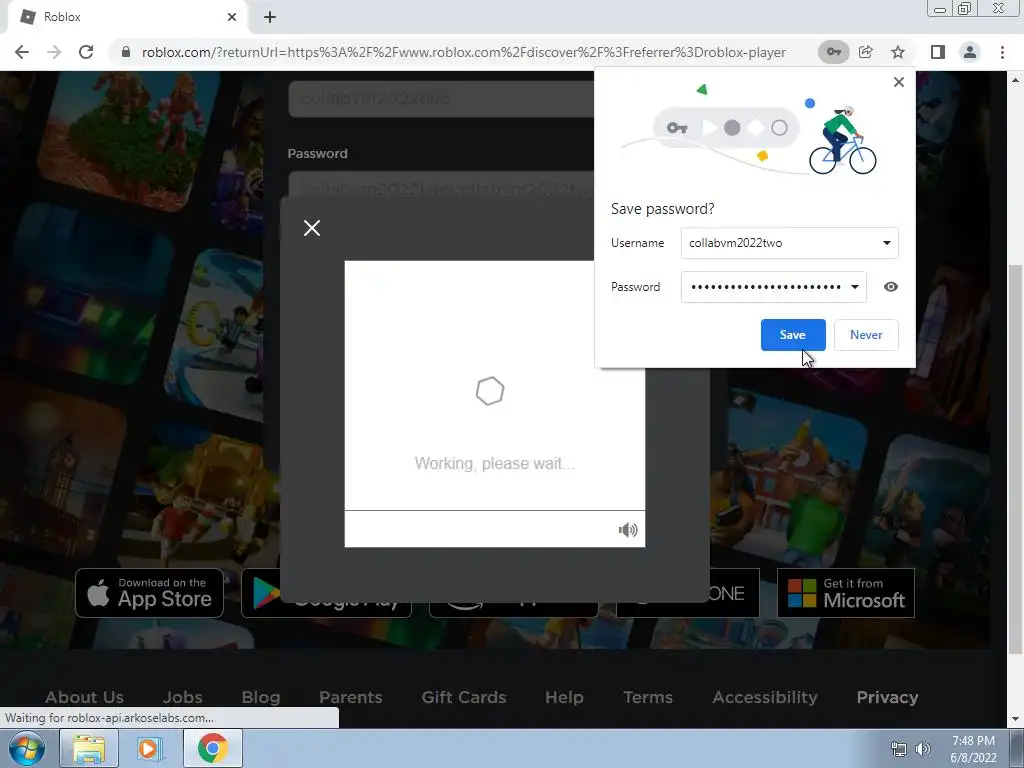Expand the Password dropdown arrow

click(x=854, y=287)
